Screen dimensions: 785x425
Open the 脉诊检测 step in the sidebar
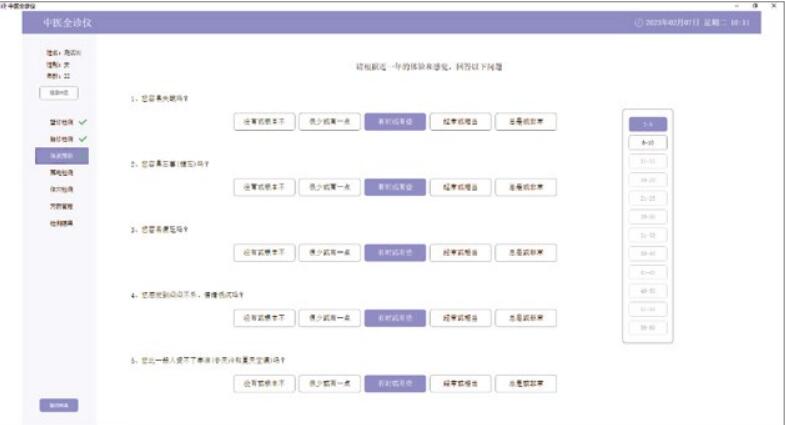[x=62, y=139]
